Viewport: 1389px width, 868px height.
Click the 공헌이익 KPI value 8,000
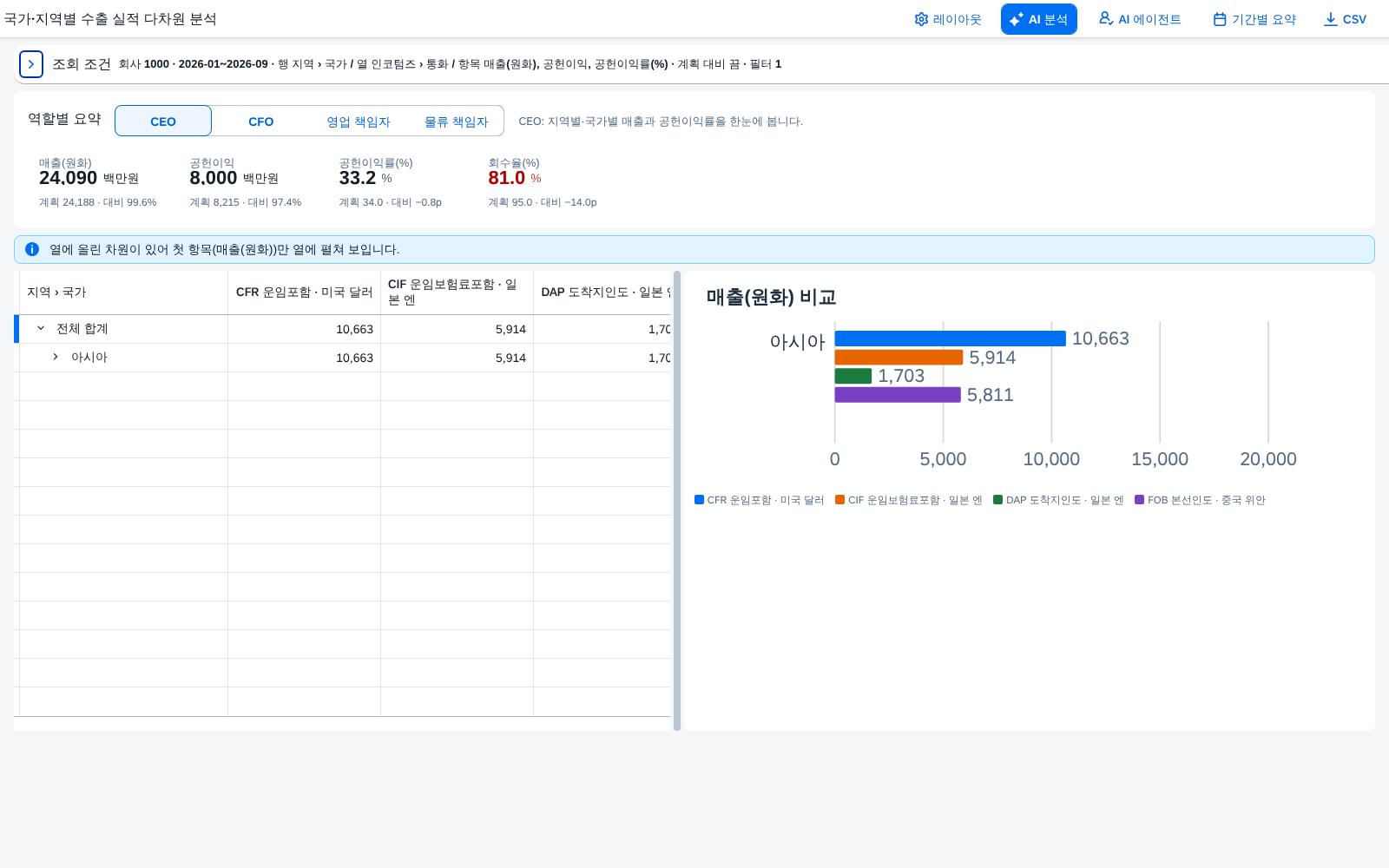pyautogui.click(x=214, y=178)
